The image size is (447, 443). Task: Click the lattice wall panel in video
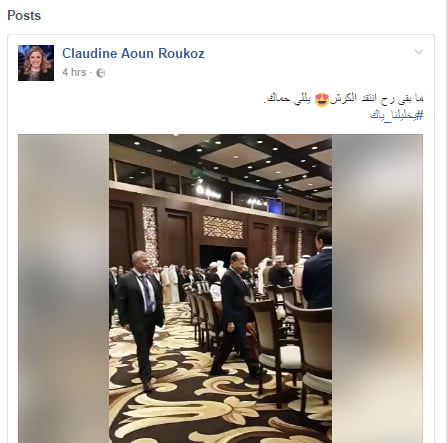pos(223,227)
